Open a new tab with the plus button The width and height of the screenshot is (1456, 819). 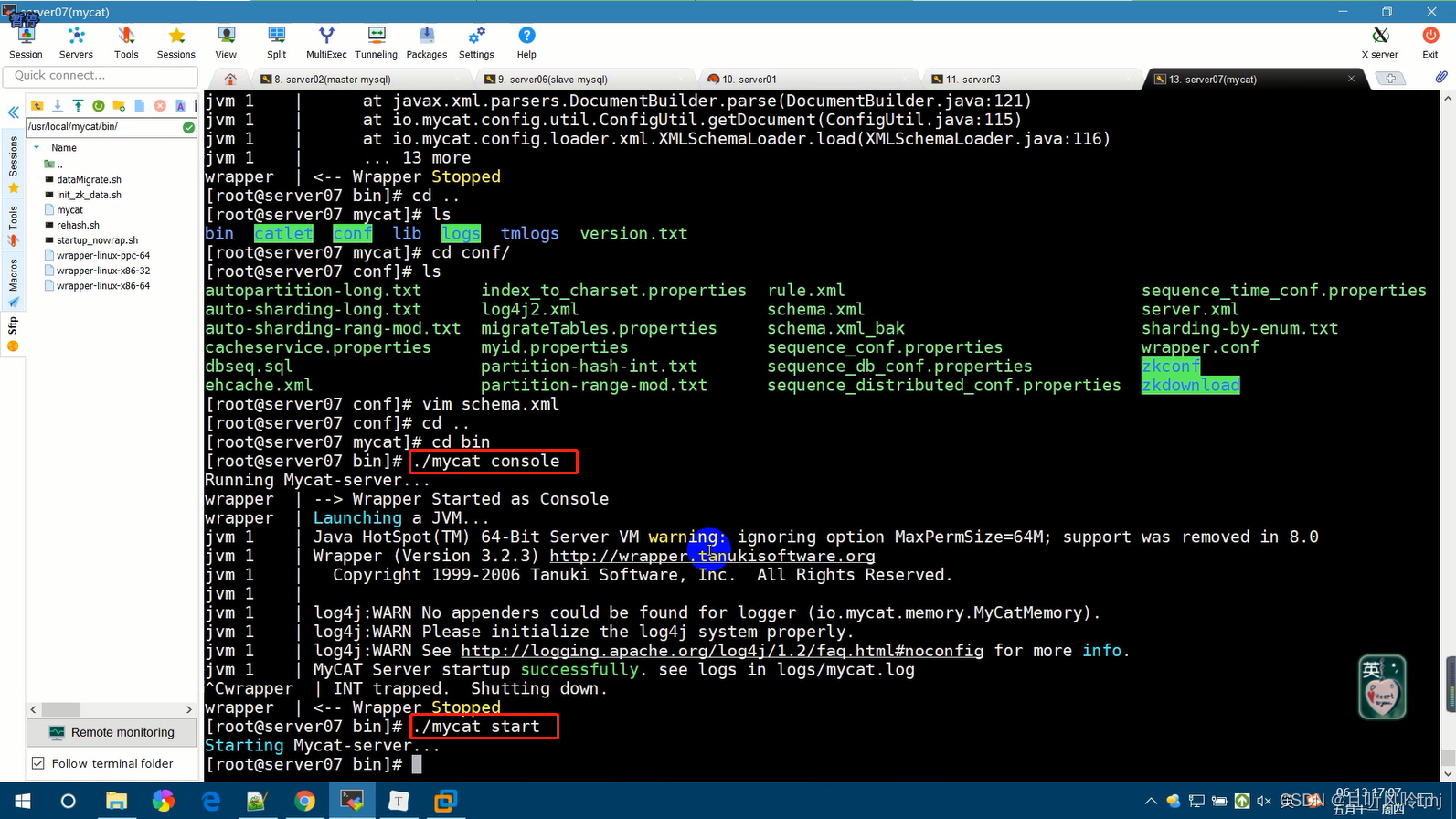(x=1390, y=79)
